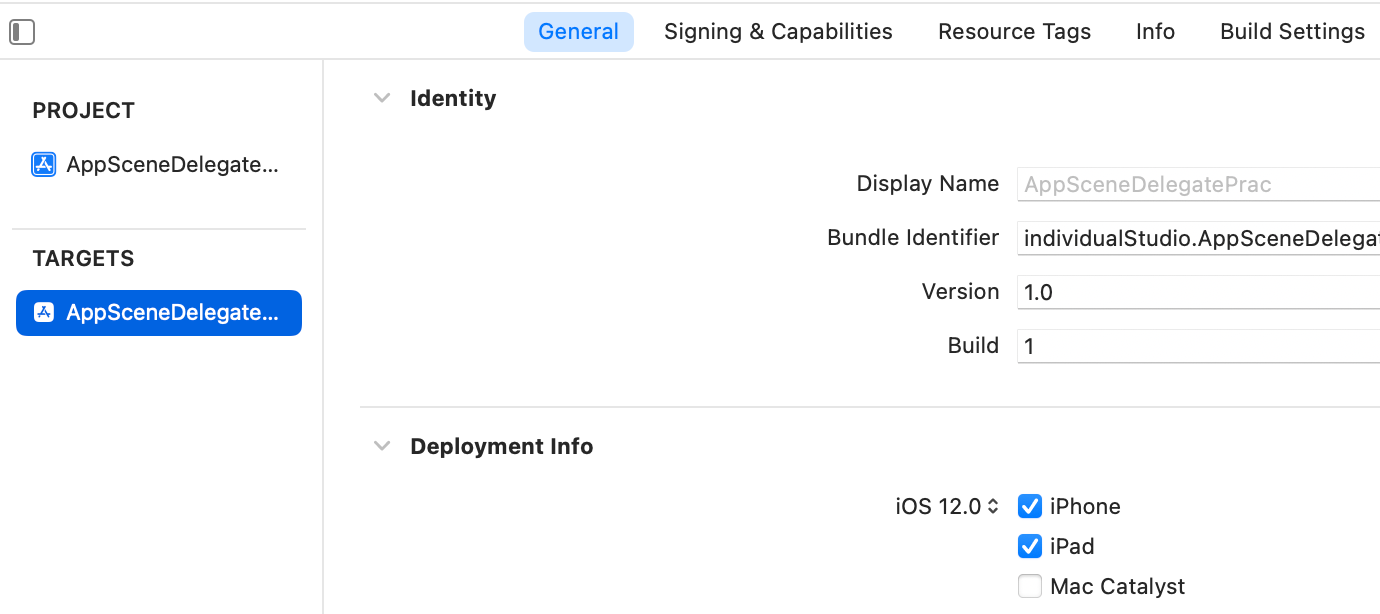Image resolution: width=1380 pixels, height=614 pixels.
Task: Edit the Bundle Identifier field
Action: click(x=1198, y=238)
